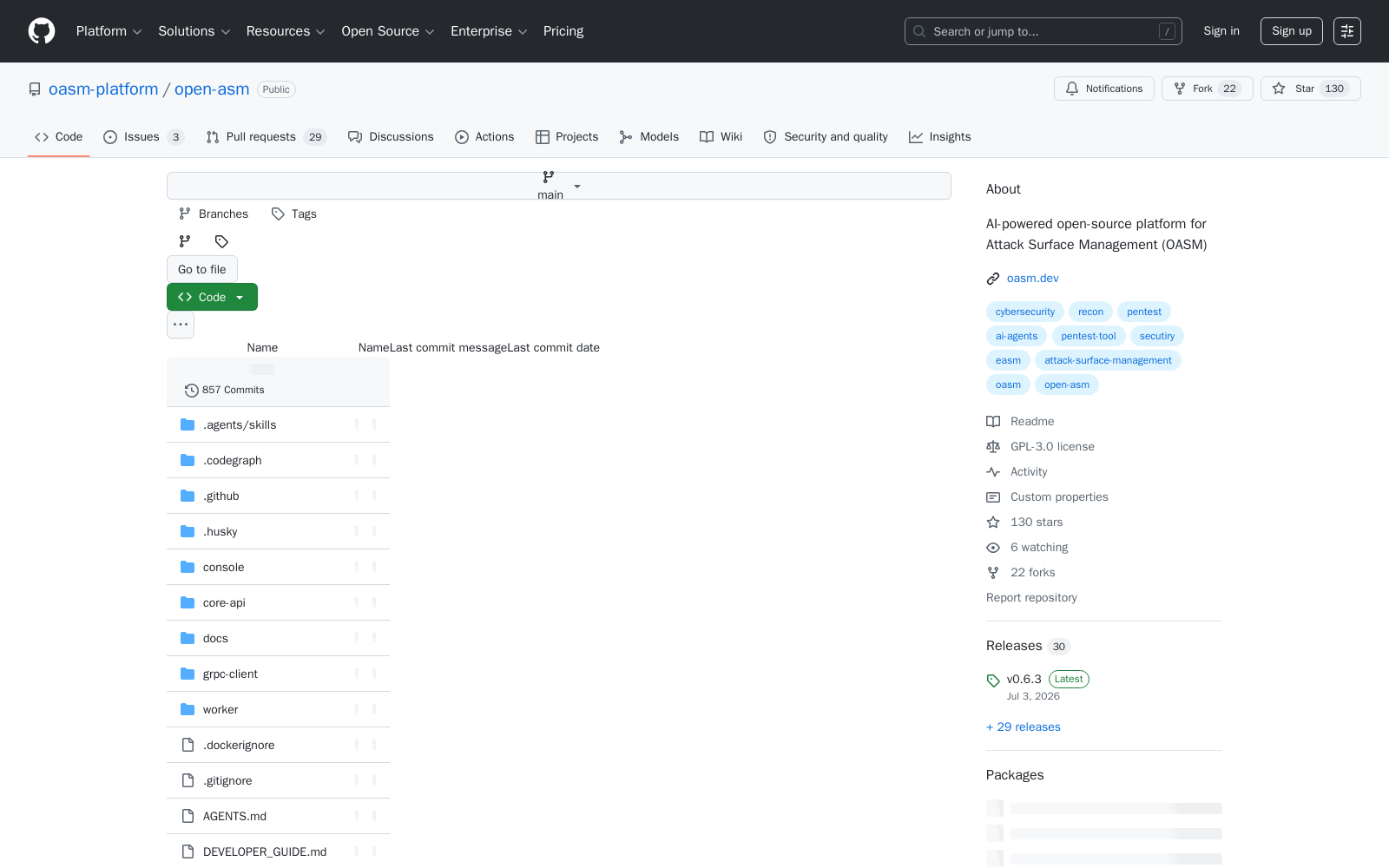Click the book icon next to Readme

(x=993, y=422)
